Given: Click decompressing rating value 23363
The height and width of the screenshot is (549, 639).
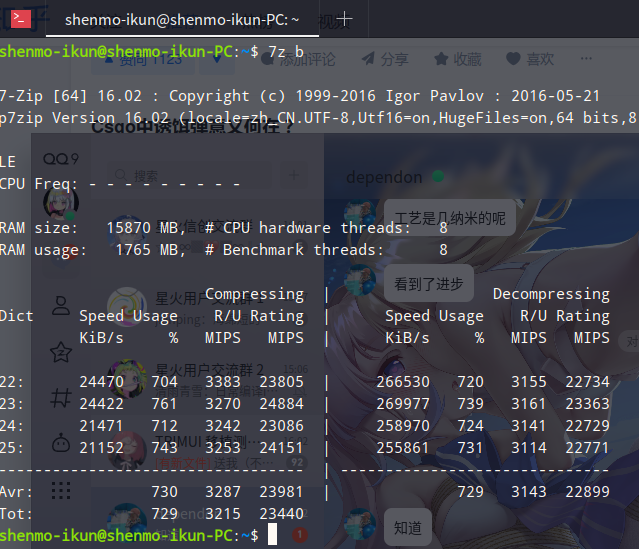Looking at the screenshot, I should pyautogui.click(x=588, y=404).
